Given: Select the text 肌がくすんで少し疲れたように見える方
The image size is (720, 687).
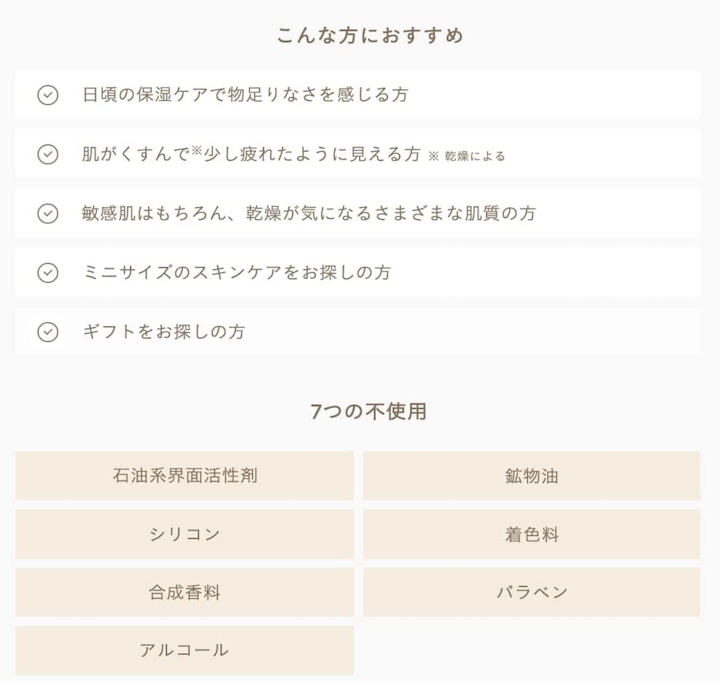Looking at the screenshot, I should [x=250, y=154].
